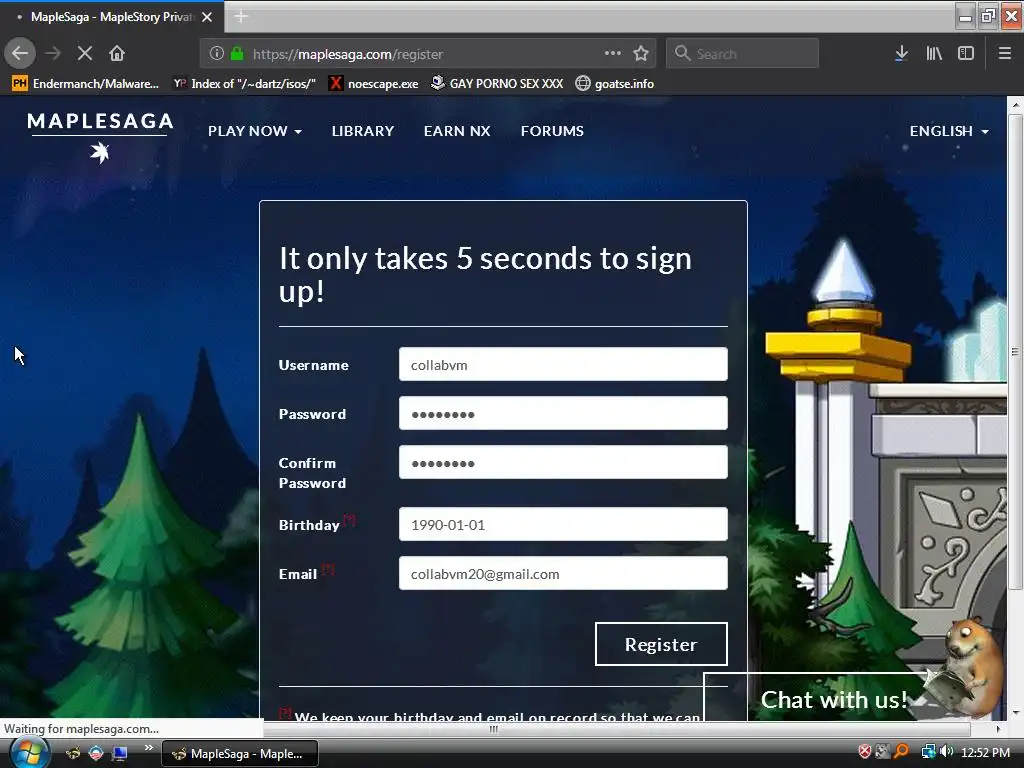This screenshot has width=1024, height=768.
Task: Select the Email input field
Action: pyautogui.click(x=563, y=573)
